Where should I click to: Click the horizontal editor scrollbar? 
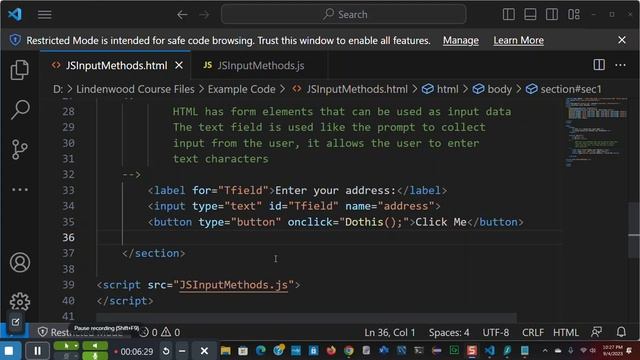click(x=306, y=318)
